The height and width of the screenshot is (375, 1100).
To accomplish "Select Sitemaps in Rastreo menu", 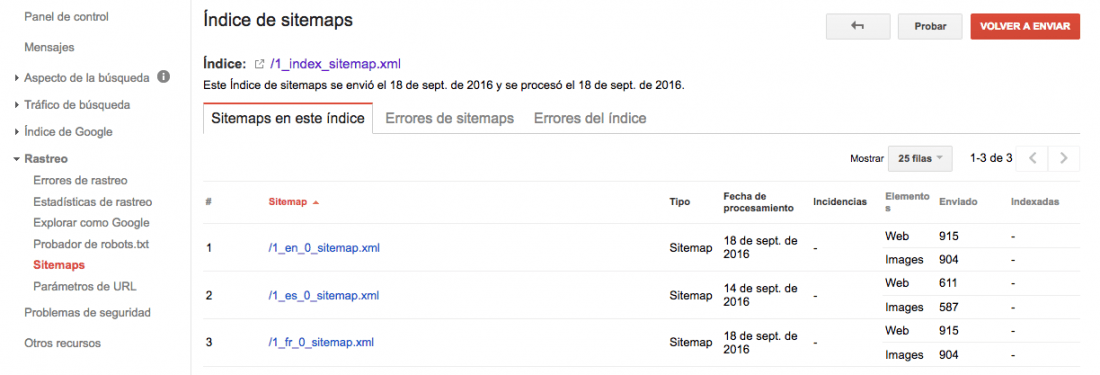I will [59, 265].
